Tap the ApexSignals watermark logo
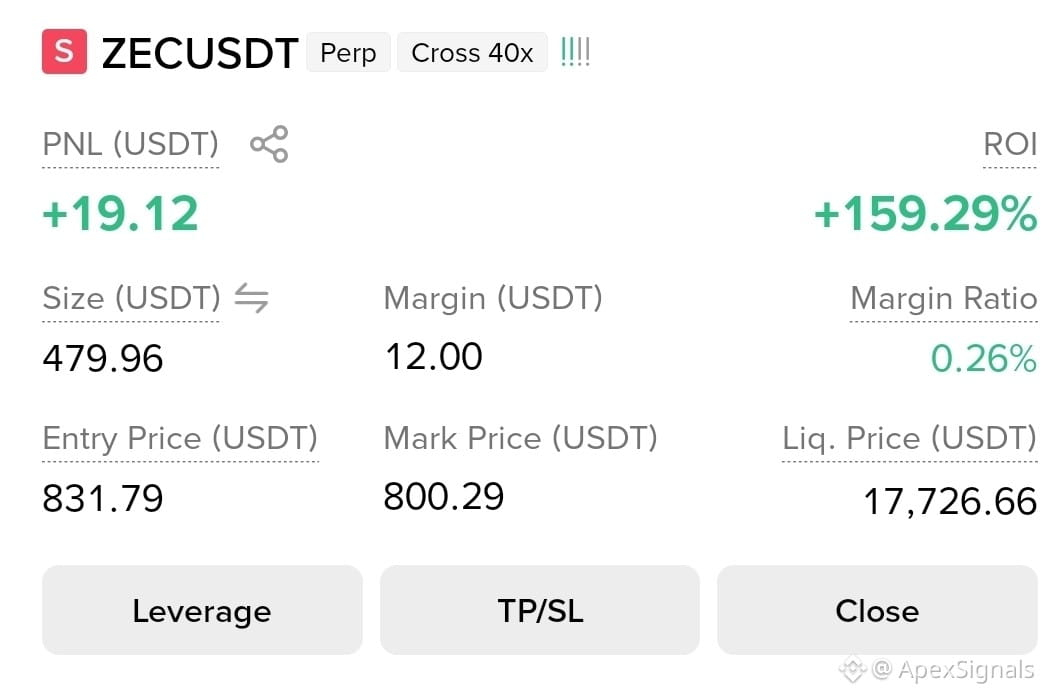 click(853, 668)
